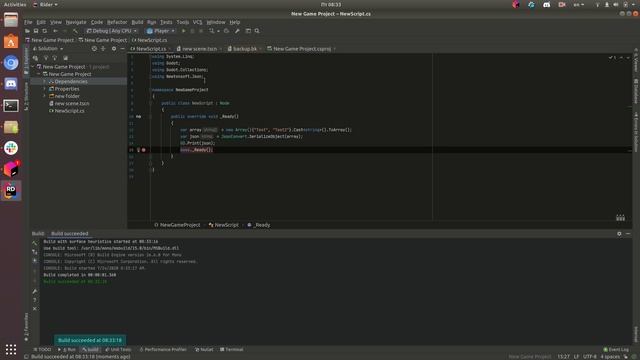The width and height of the screenshot is (640, 360).
Task: Click the 4 spaces indent setting
Action: (x=610, y=356)
